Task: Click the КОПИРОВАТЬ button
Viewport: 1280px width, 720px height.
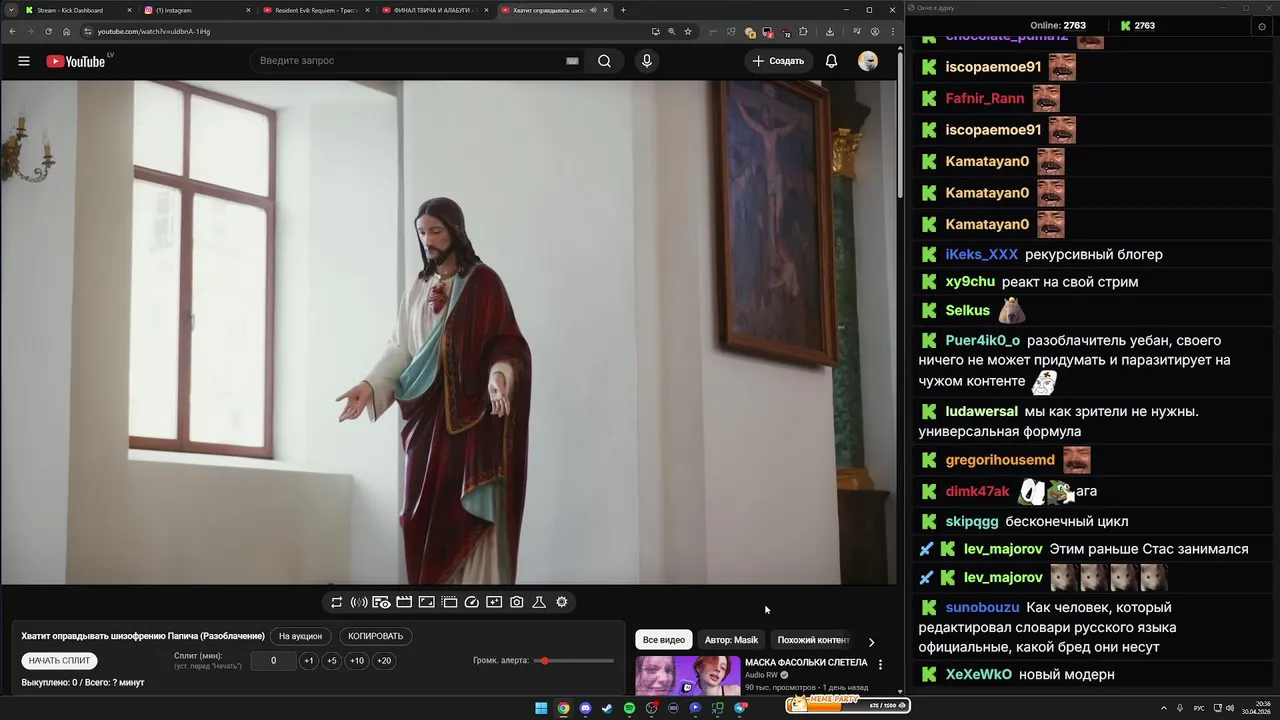Action: pos(376,636)
